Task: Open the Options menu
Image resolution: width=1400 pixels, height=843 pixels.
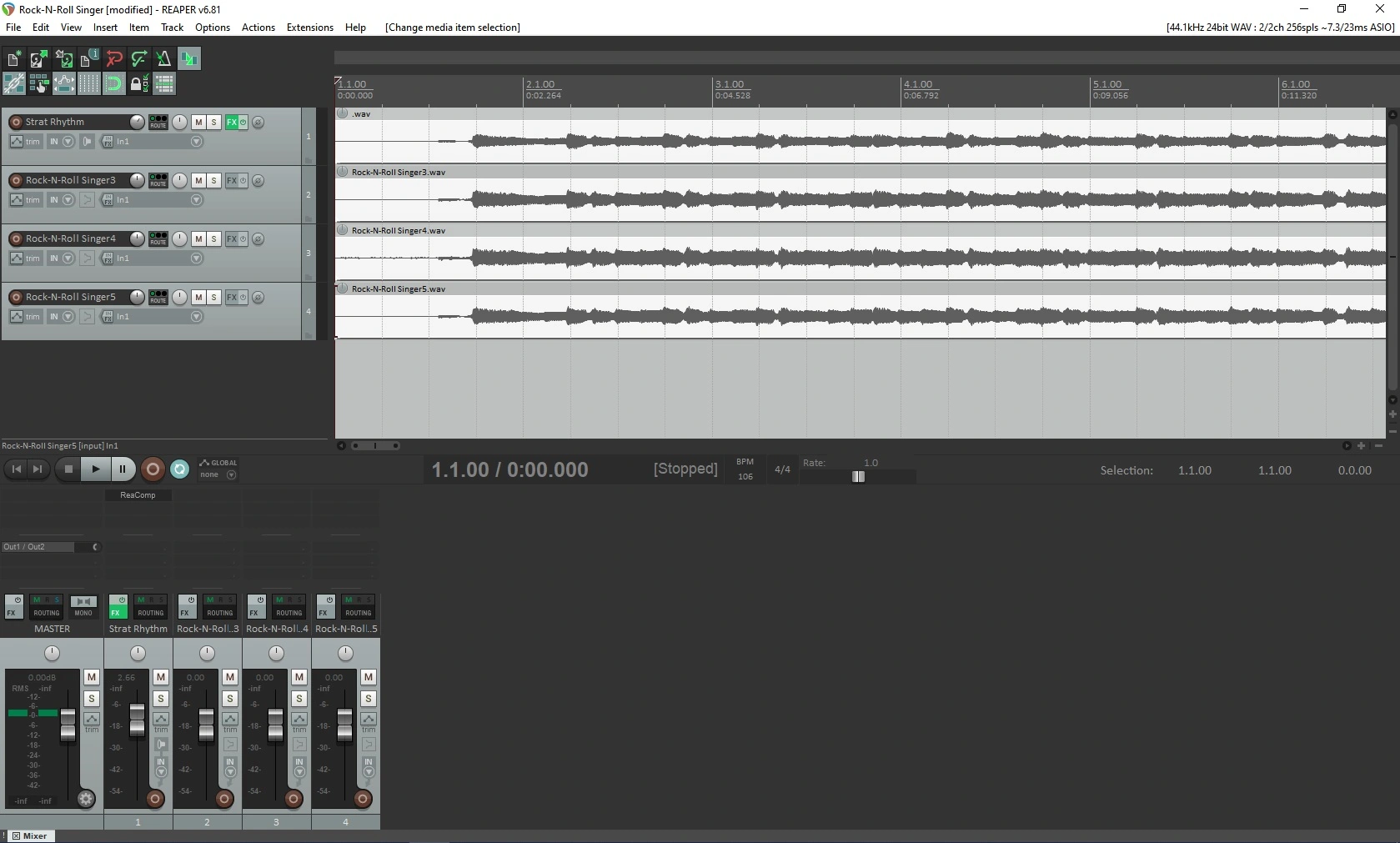Action: pos(213,28)
